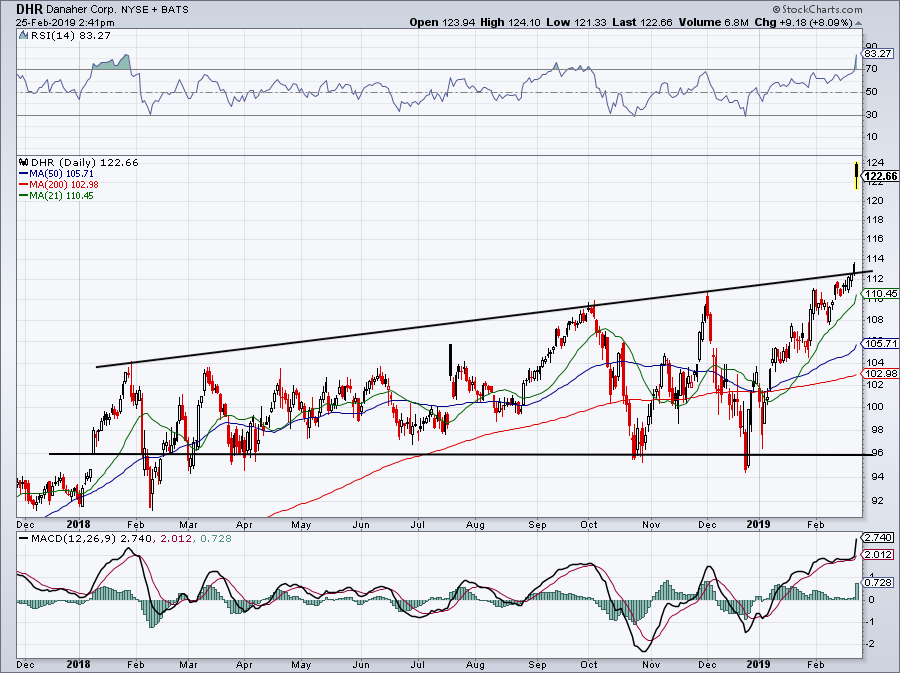Click the teal 0.728 histogram value in the MACD label

tap(217, 539)
